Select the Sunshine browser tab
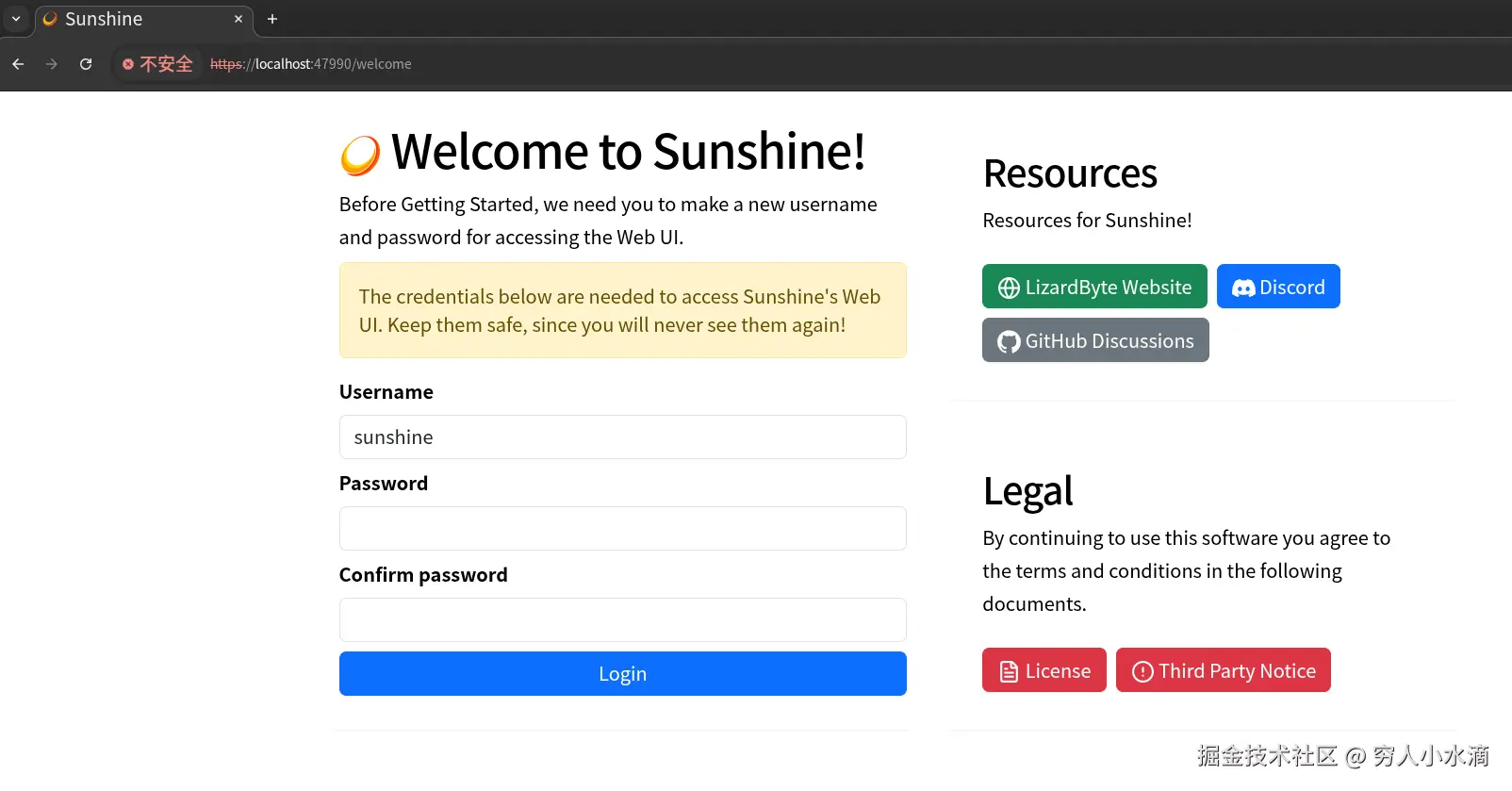 [144, 19]
